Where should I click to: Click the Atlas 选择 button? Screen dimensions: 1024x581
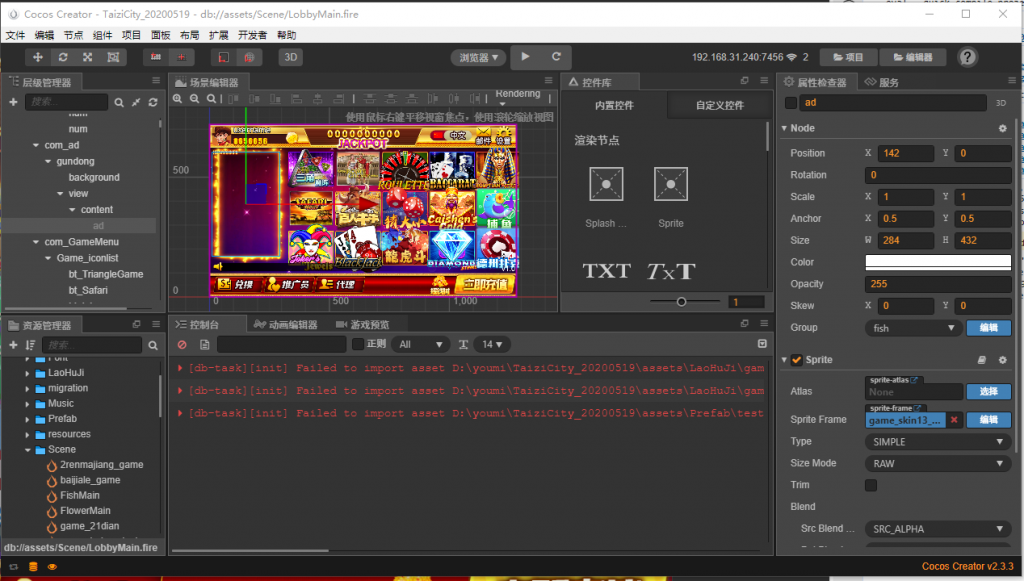pyautogui.click(x=989, y=391)
